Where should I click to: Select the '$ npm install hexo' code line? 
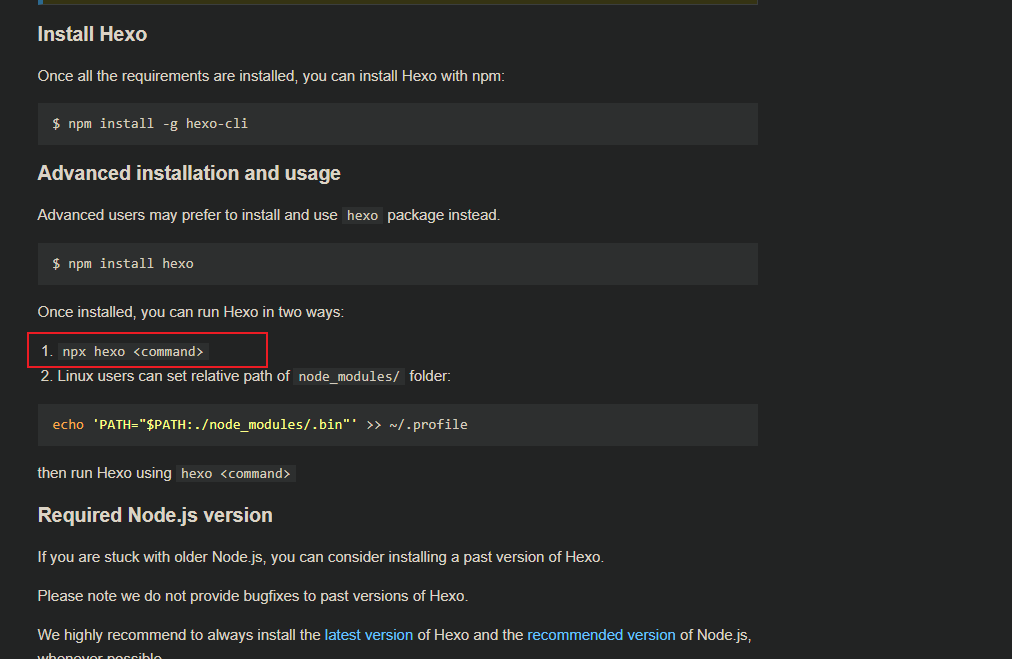pyautogui.click(x=123, y=263)
